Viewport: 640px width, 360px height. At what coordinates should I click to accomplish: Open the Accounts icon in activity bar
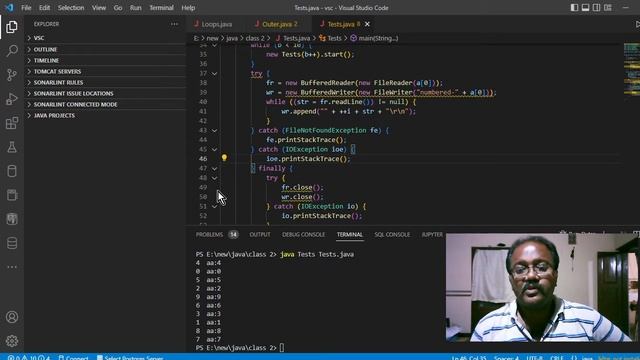[x=12, y=317]
